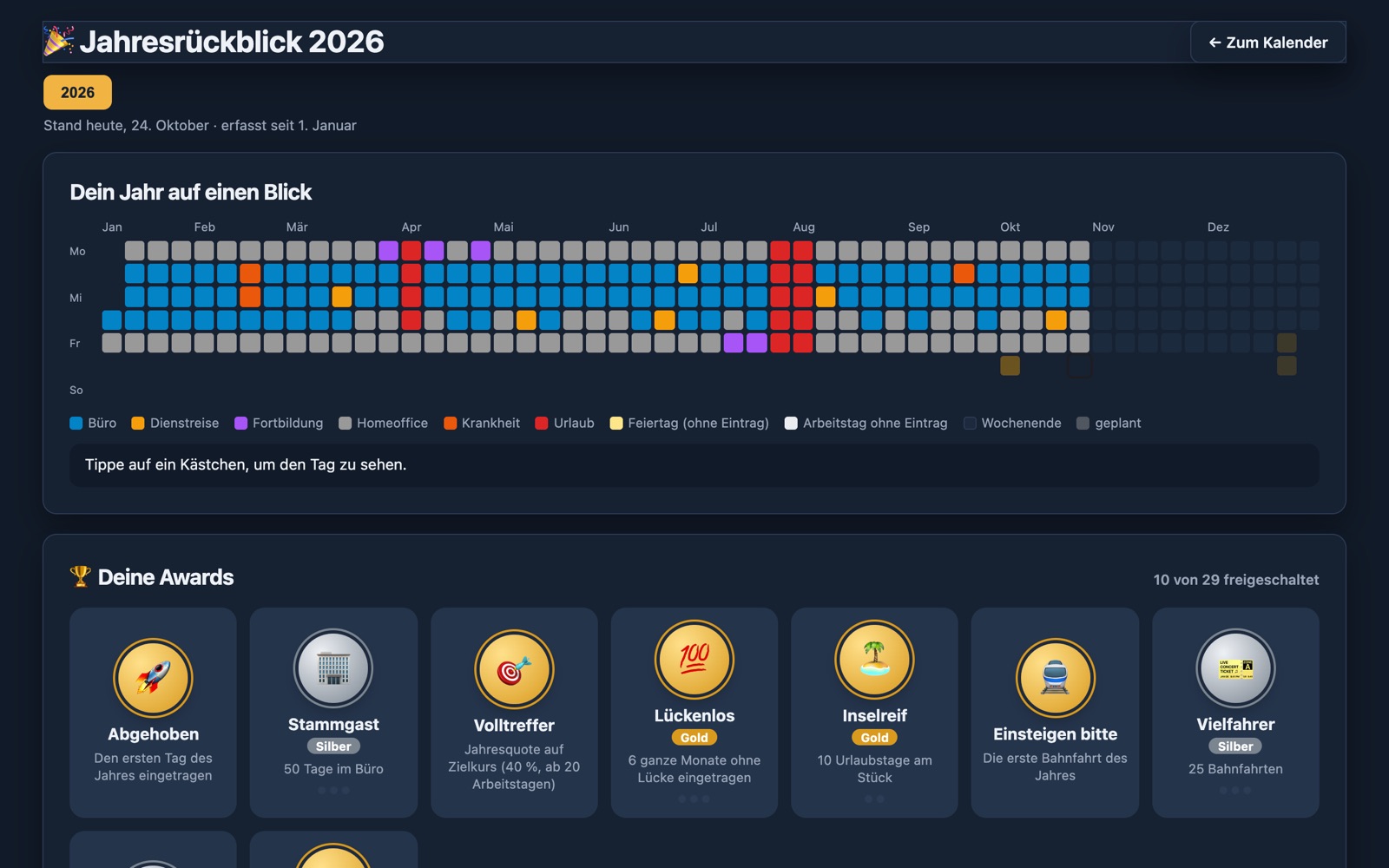Viewport: 1389px width, 868px height.
Task: Click the party popper icon beside Jahresrückblick
Action: 58,42
